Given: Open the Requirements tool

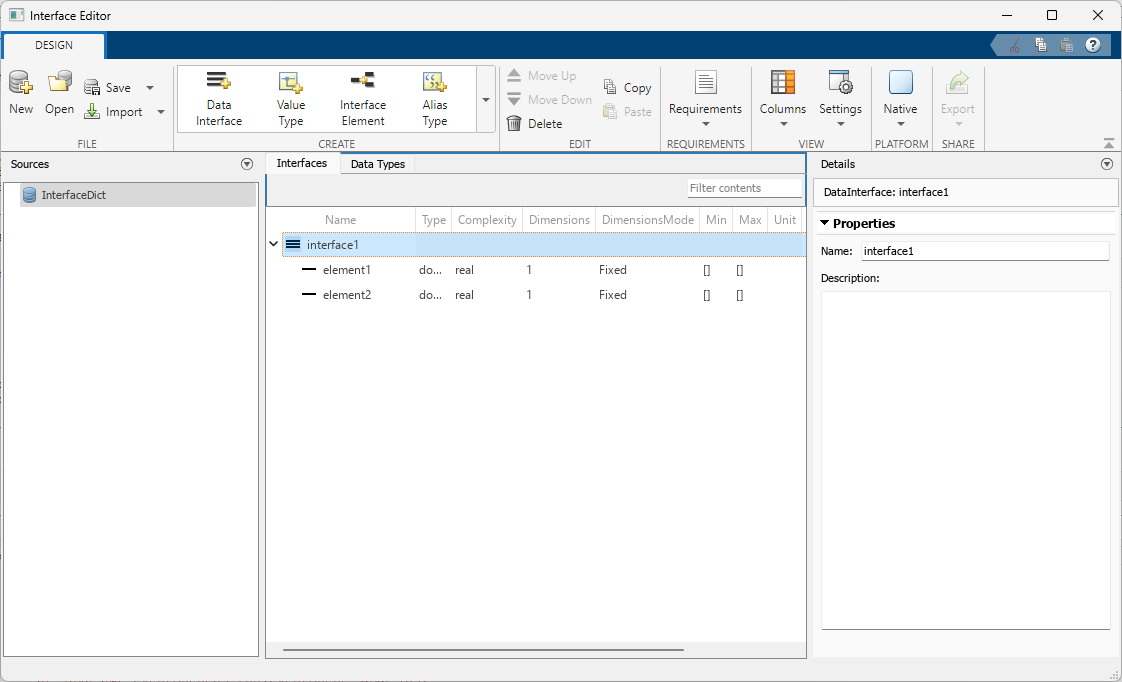Looking at the screenshot, I should point(705,97).
